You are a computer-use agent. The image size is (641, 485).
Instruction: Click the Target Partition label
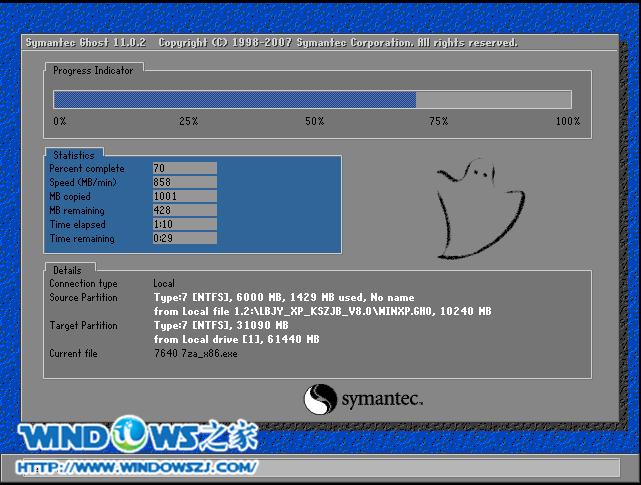(83, 325)
